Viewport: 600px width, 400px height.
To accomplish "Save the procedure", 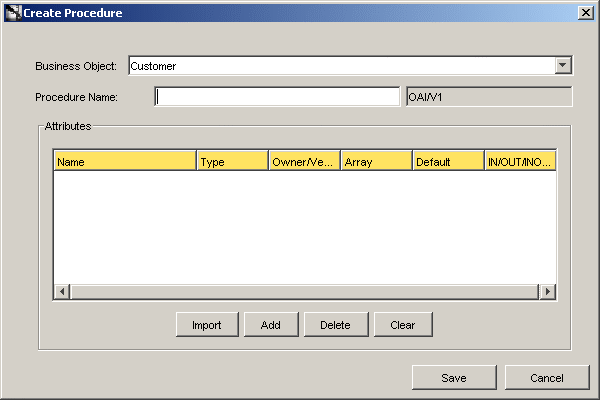I will [454, 377].
